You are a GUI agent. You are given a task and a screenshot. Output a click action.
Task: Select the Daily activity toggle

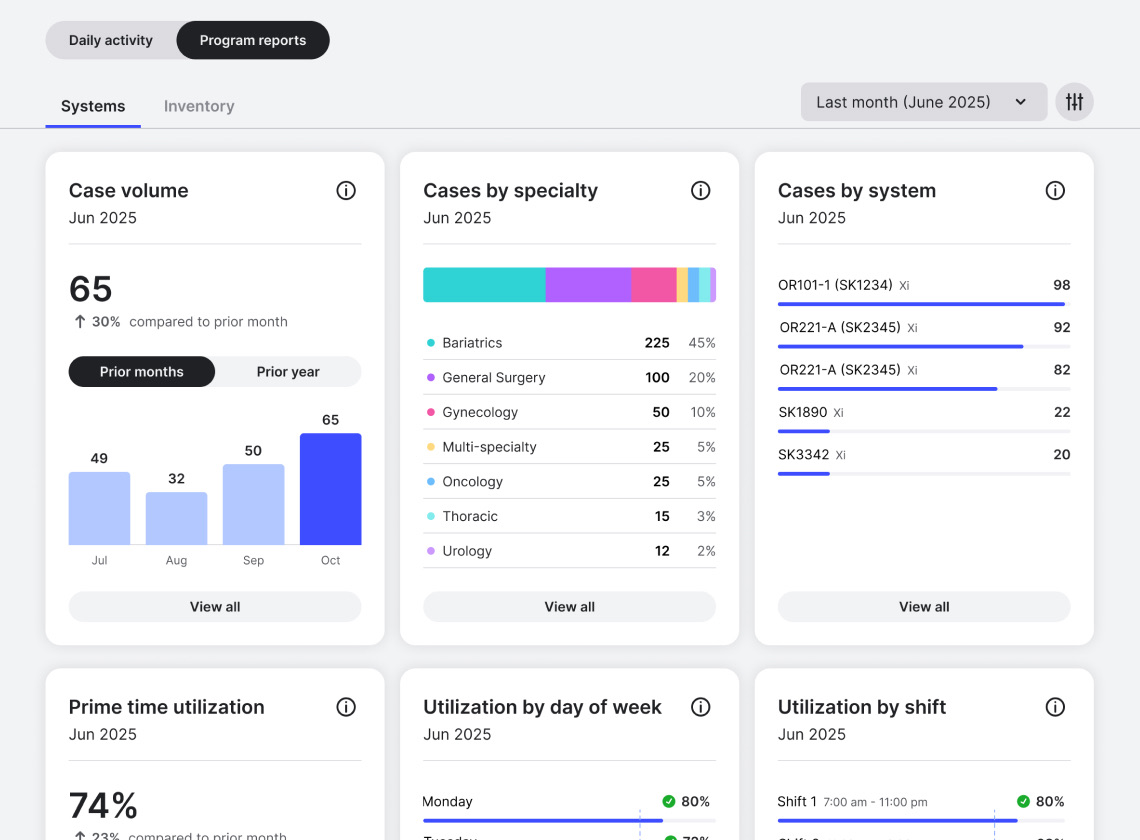coord(110,40)
